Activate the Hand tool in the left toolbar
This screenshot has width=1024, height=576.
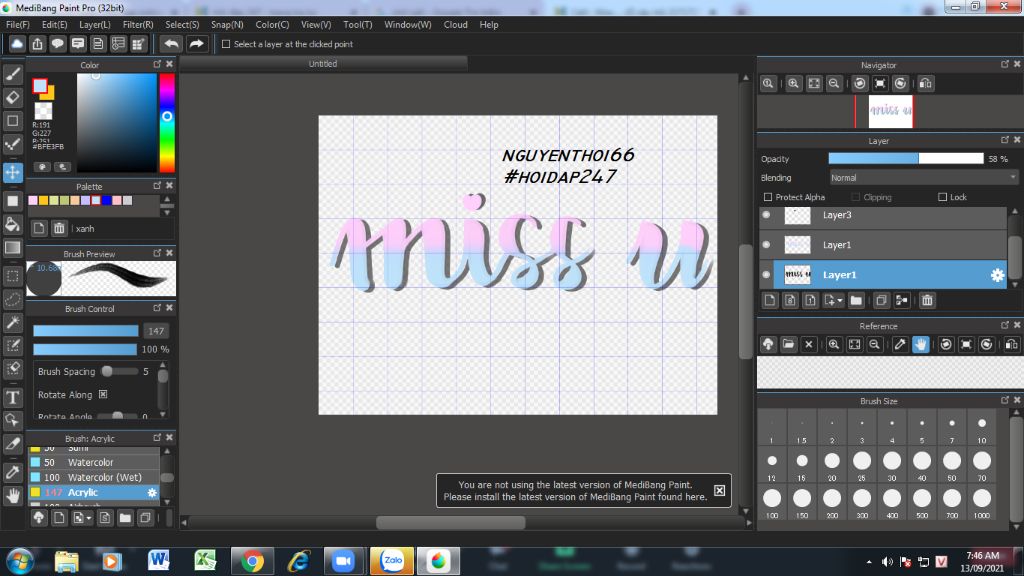pos(12,496)
